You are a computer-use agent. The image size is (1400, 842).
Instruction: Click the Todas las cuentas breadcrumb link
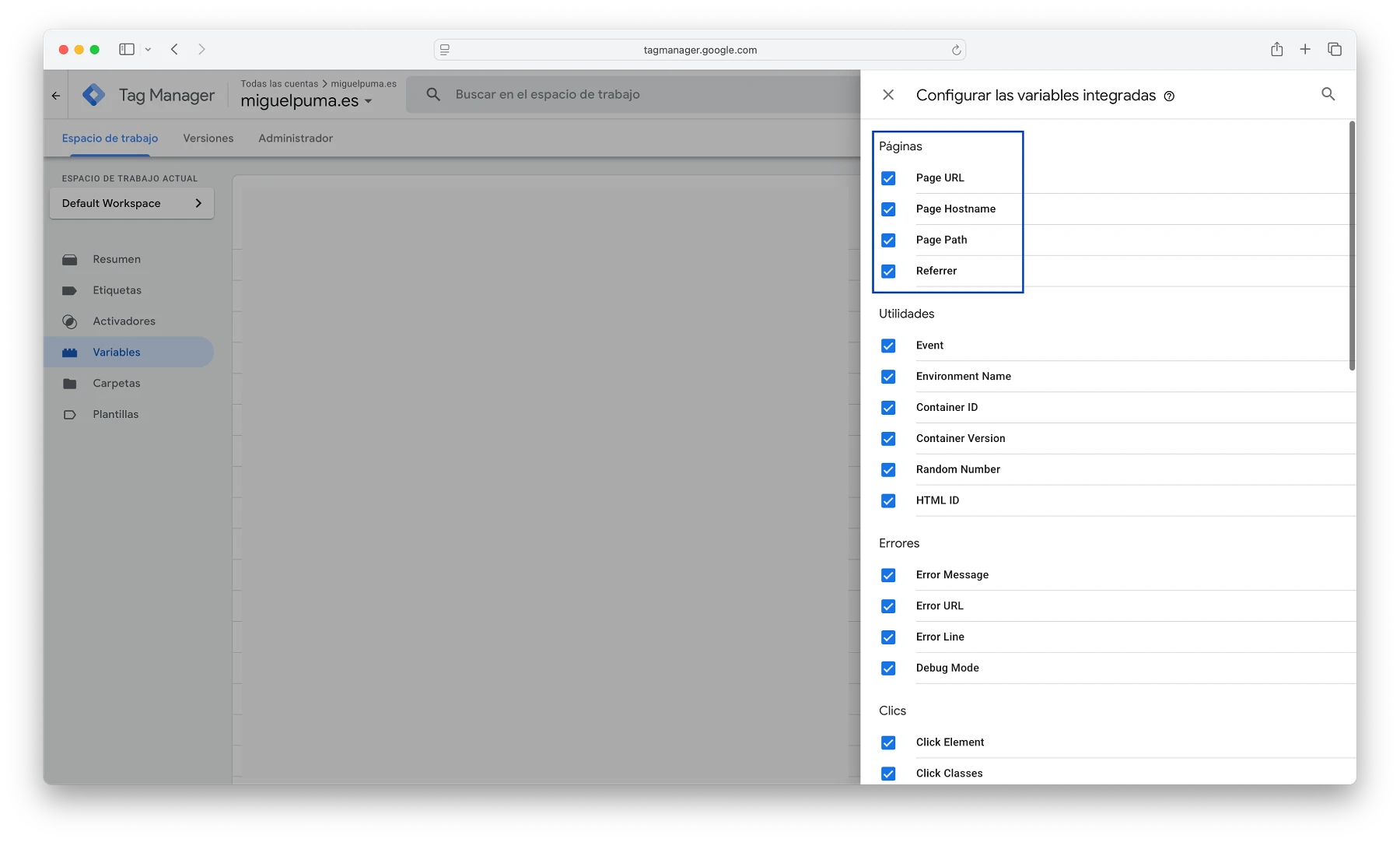[278, 84]
